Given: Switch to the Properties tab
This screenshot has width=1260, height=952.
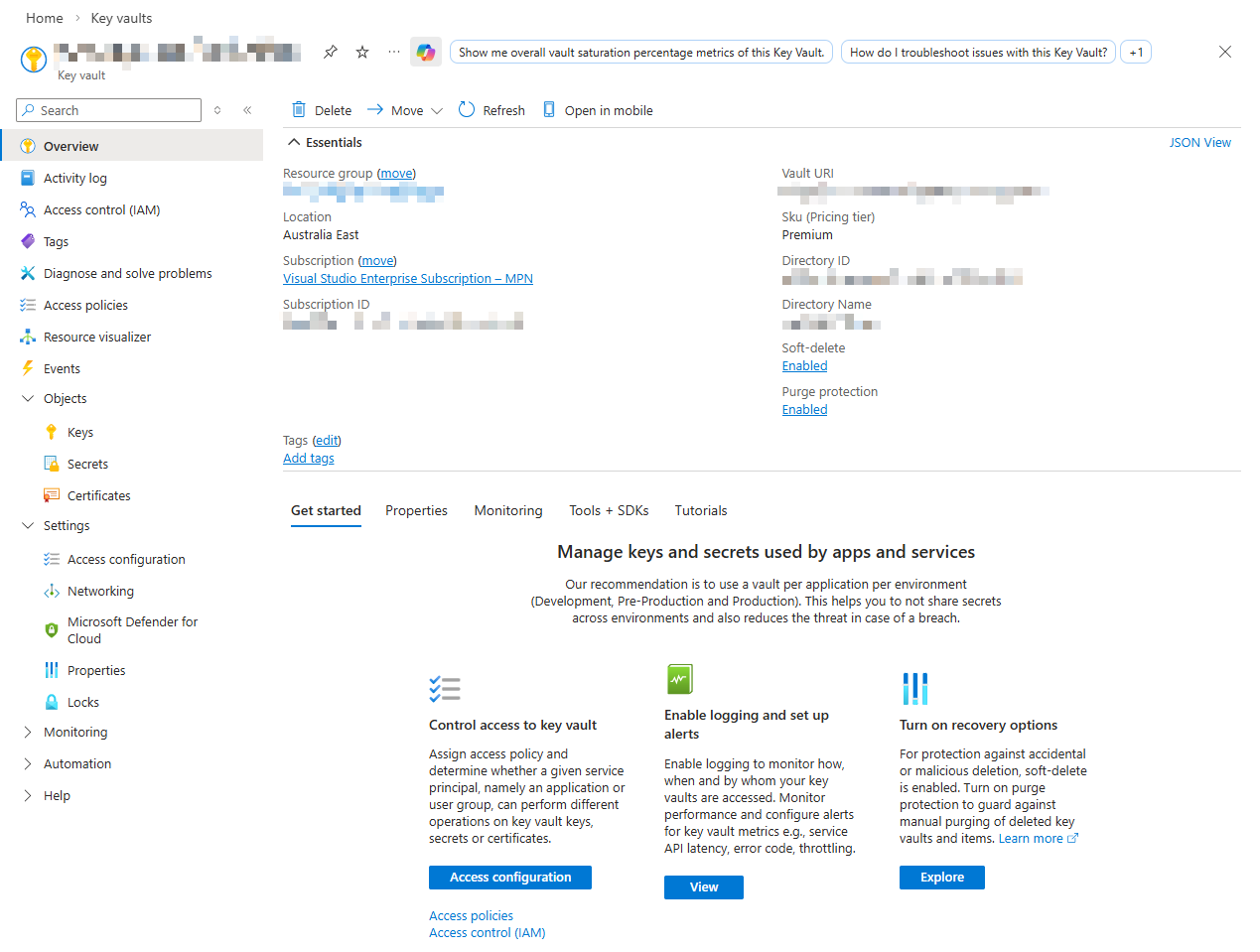Looking at the screenshot, I should click(416, 511).
